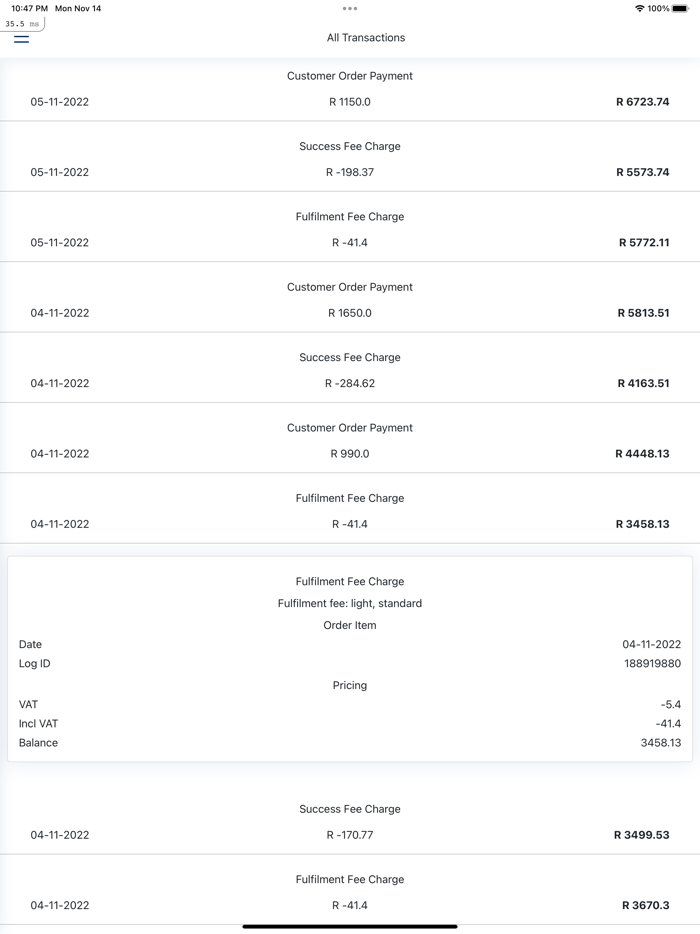Tap the balance R 6723.74 amount

[642, 102]
